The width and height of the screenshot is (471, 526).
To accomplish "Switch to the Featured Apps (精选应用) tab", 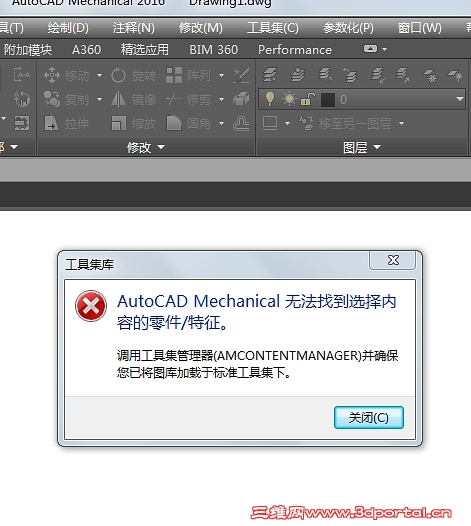I will [x=145, y=50].
